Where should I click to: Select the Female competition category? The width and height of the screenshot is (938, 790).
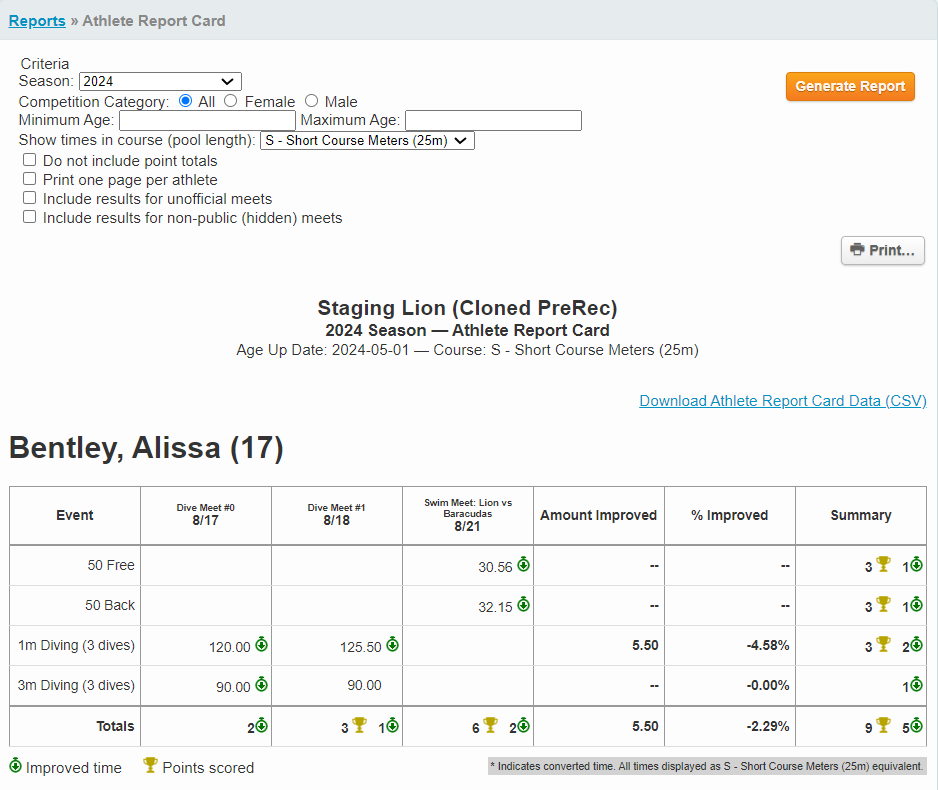(230, 101)
